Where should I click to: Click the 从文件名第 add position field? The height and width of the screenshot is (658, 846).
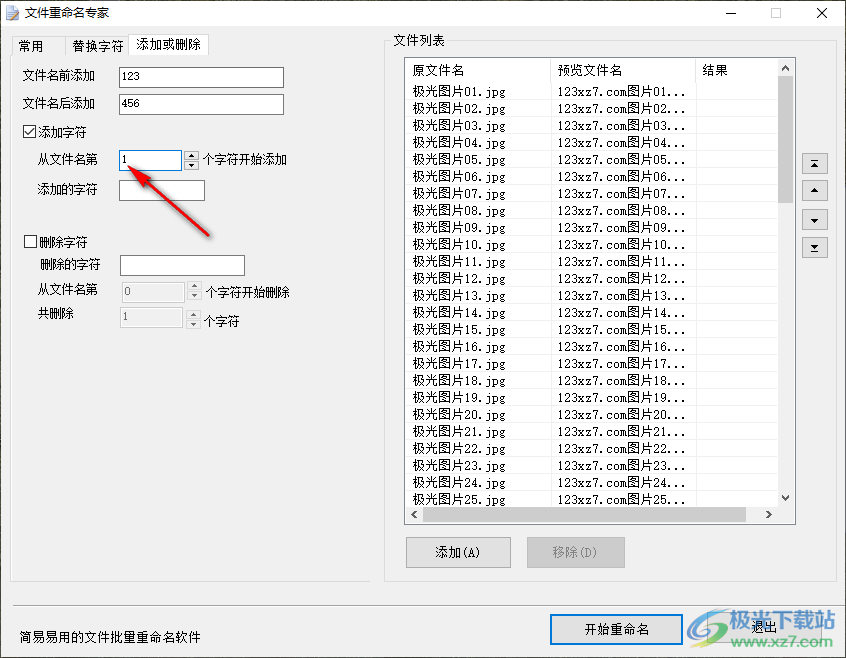pyautogui.click(x=151, y=160)
